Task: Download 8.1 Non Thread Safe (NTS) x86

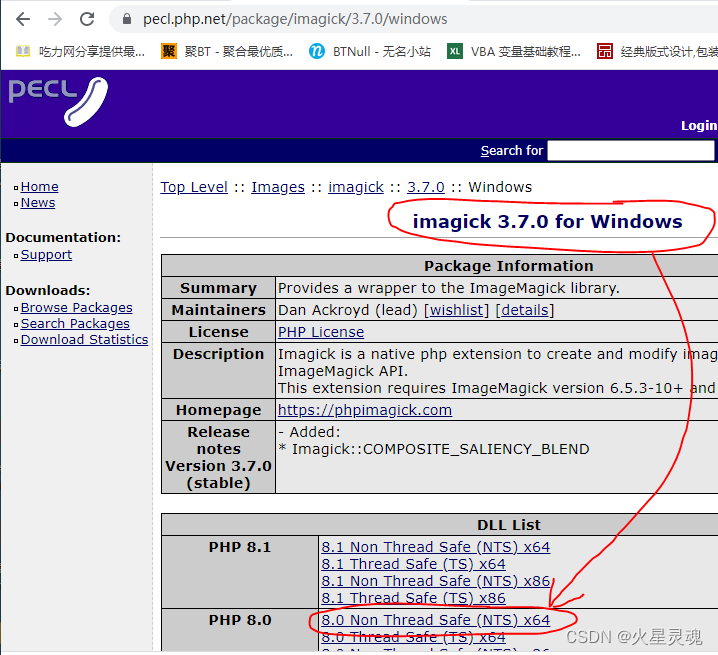Action: 435,581
